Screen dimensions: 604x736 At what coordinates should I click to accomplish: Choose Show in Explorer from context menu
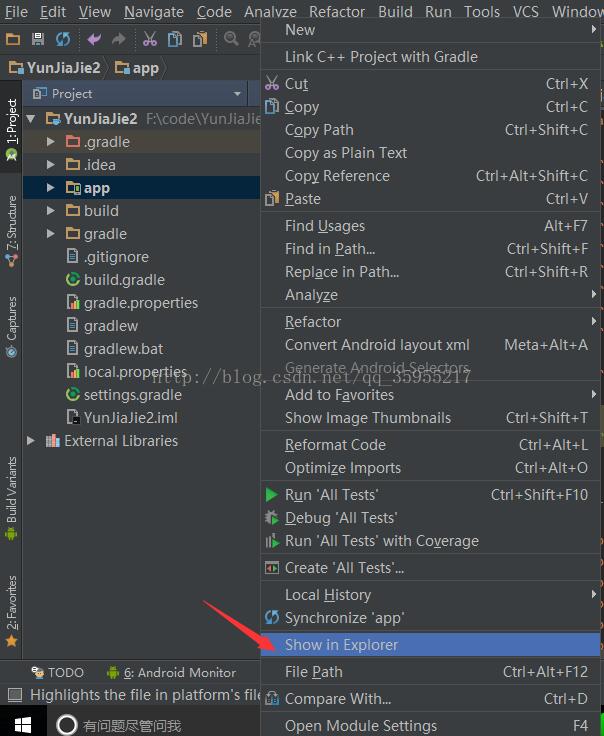(430, 645)
